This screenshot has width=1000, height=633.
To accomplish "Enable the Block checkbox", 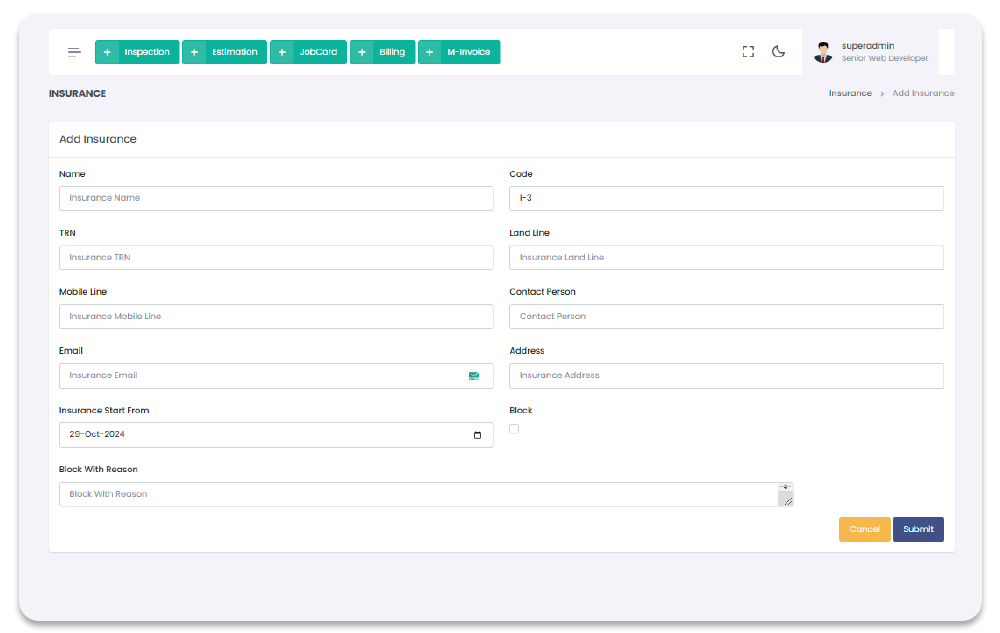I will coord(514,429).
